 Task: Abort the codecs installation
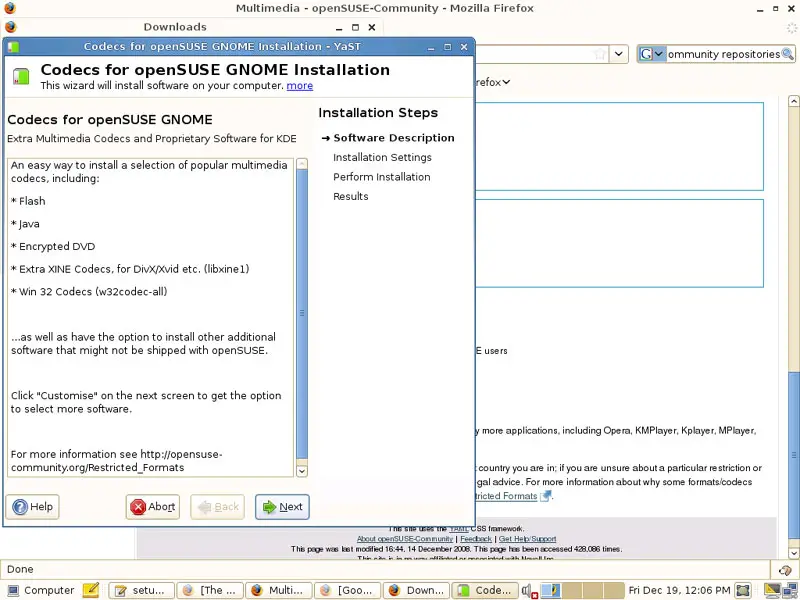tap(153, 507)
